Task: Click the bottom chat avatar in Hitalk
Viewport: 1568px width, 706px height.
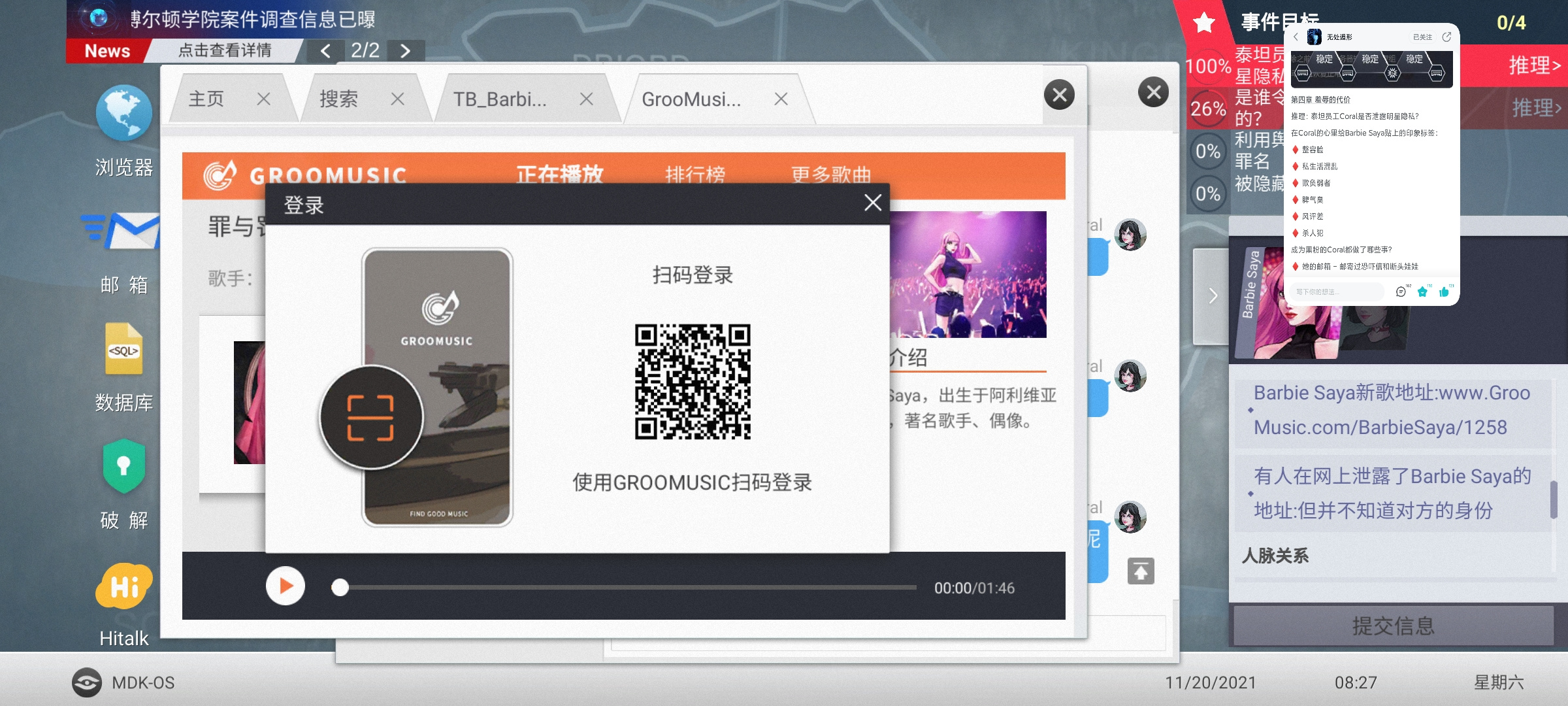Action: tap(1130, 516)
